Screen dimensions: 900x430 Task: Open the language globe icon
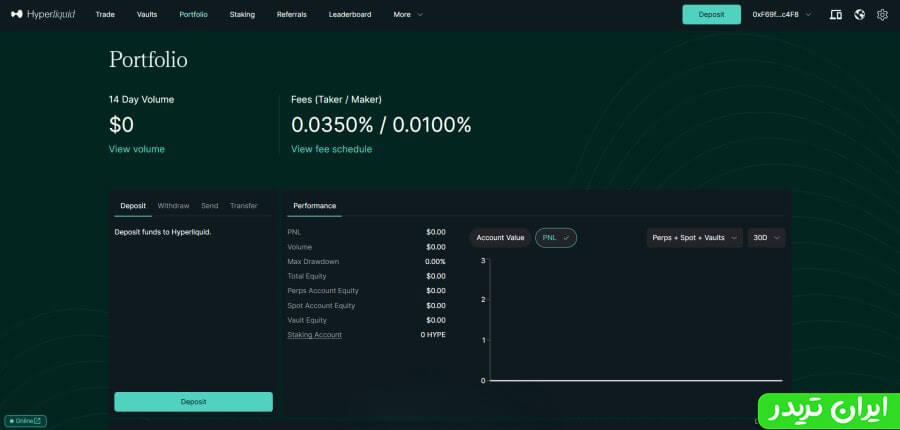pos(859,15)
